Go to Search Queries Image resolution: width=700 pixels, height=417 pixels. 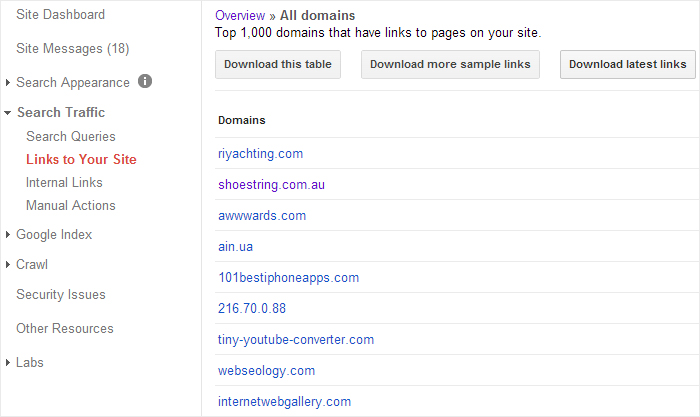coord(71,137)
